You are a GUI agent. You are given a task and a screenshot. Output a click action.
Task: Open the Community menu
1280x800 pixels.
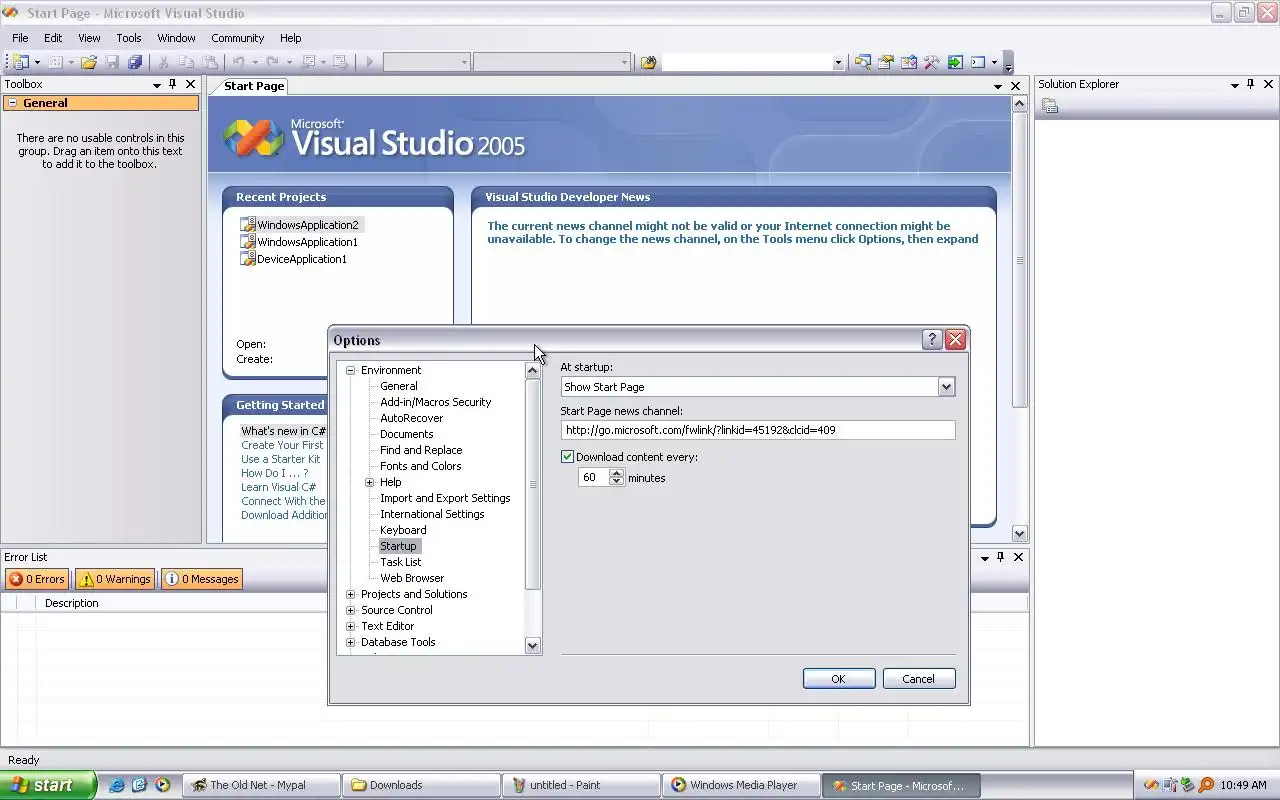(237, 38)
